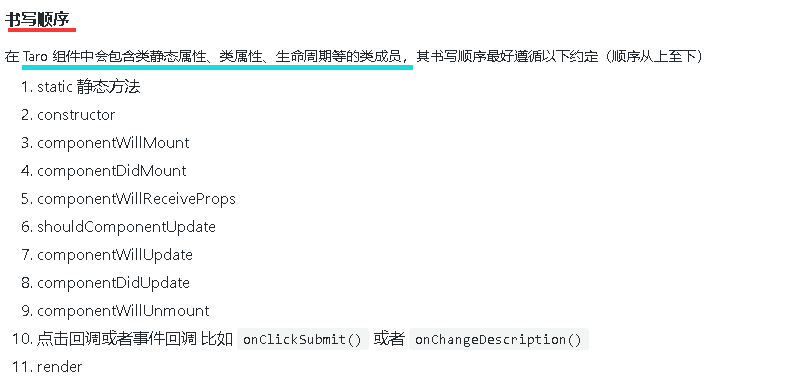Select list item static 静态方法
This screenshot has width=793, height=386.
point(89,87)
